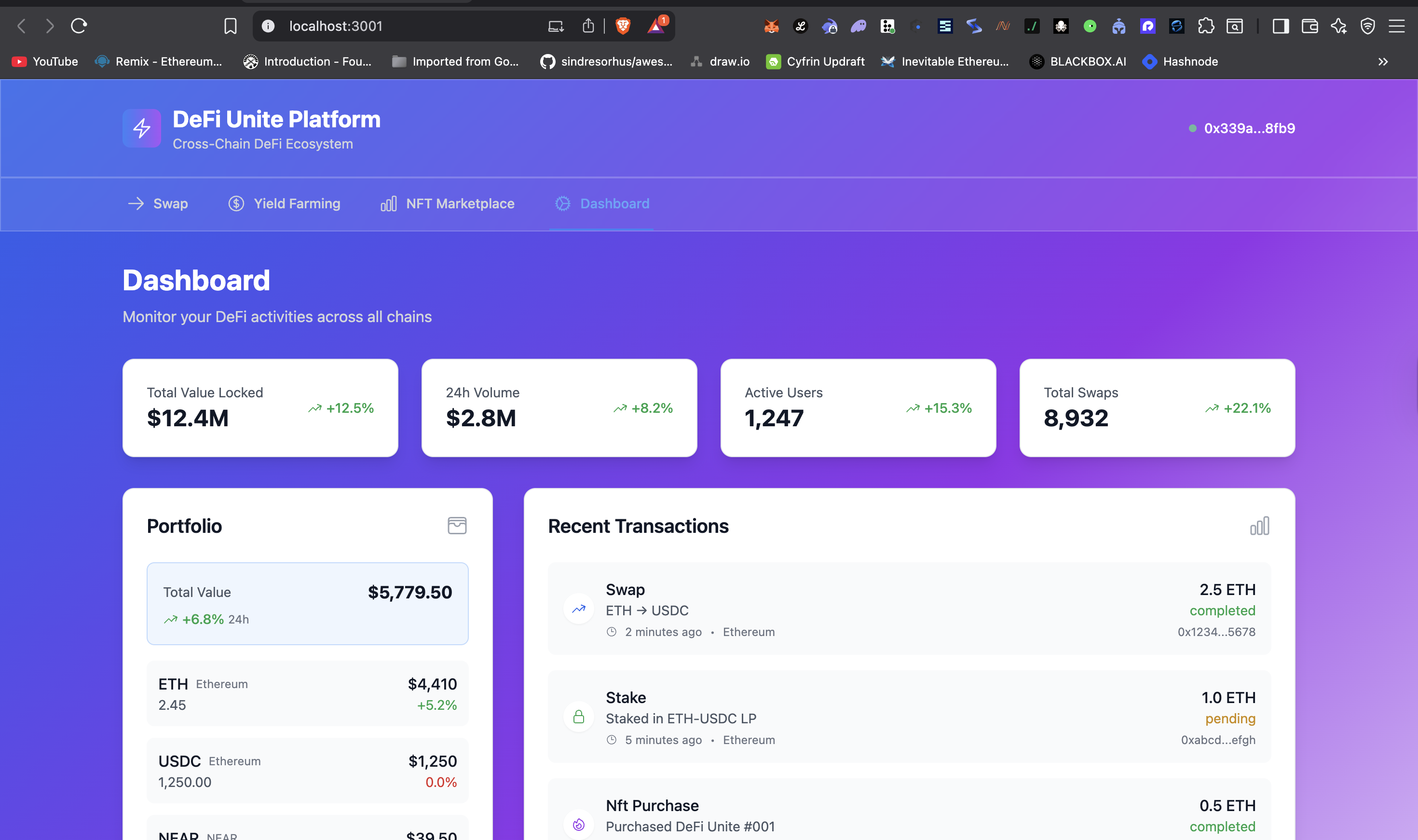Image resolution: width=1418 pixels, height=840 pixels.
Task: Open the purple square R extension
Action: click(x=1147, y=26)
